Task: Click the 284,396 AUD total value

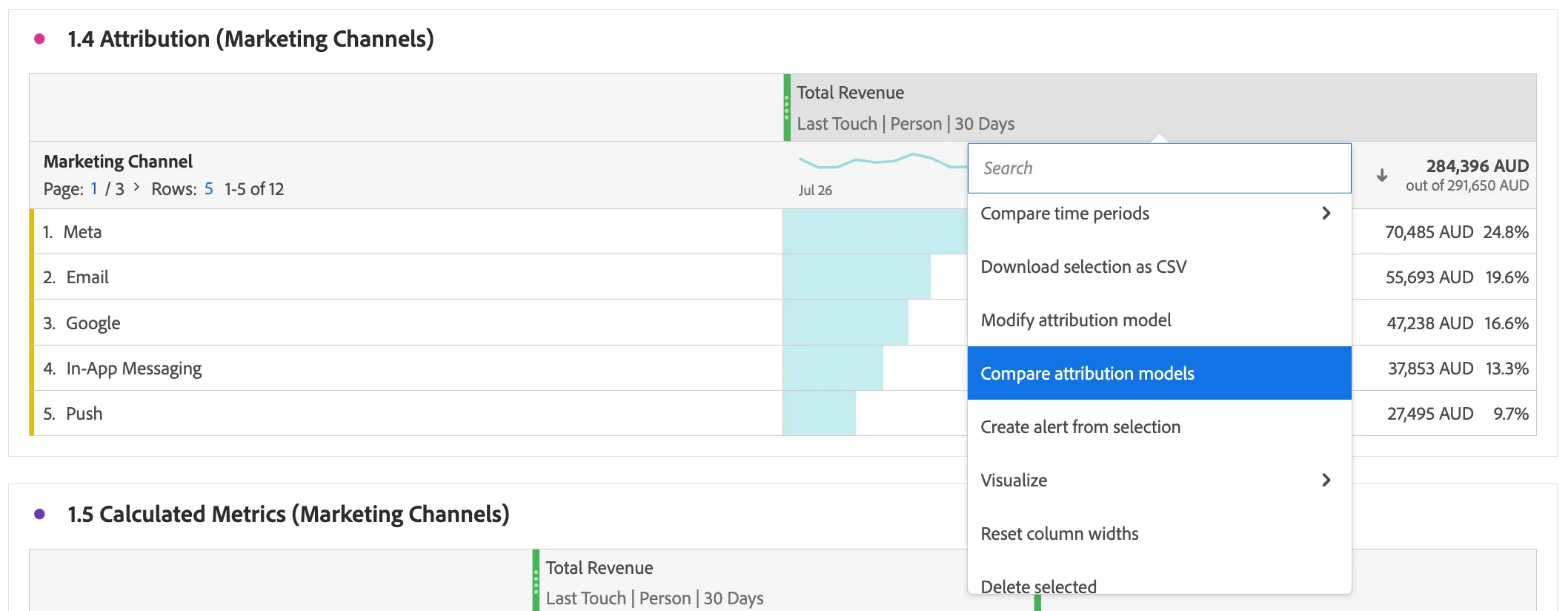Action: (x=1477, y=165)
